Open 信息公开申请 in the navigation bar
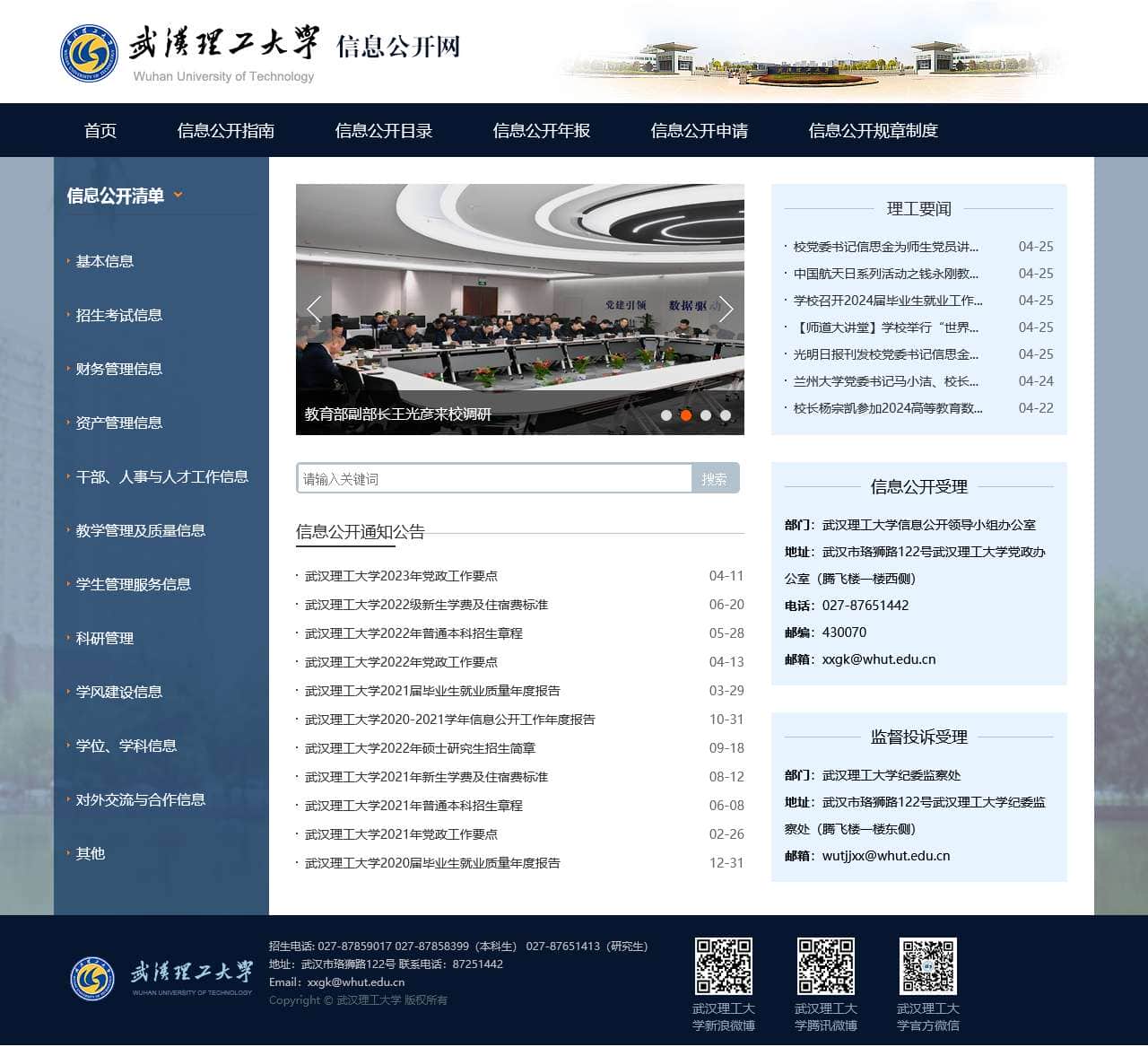Viewport: 1148px width, 1047px height. [x=700, y=130]
